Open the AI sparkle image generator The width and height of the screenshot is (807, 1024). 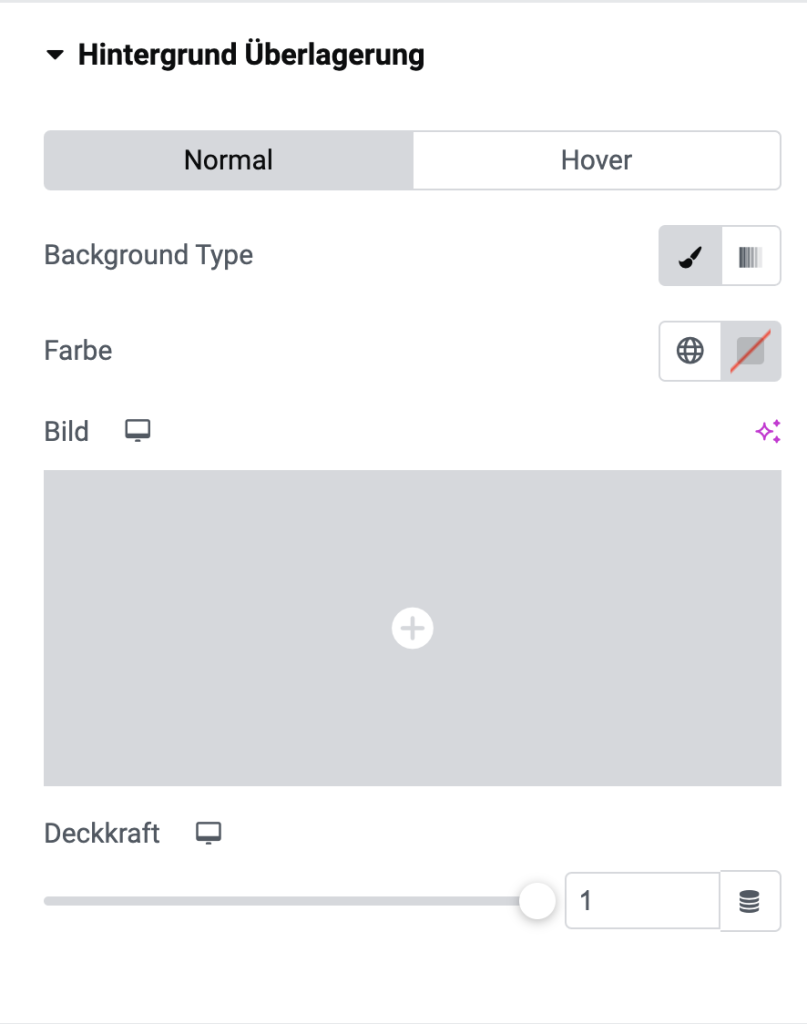(x=768, y=432)
